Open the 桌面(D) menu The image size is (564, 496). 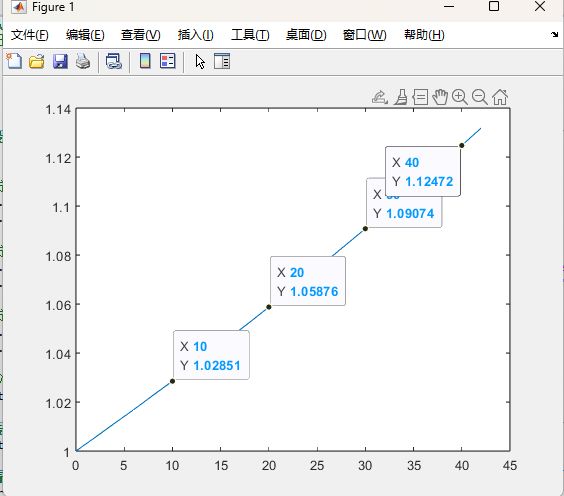[x=306, y=35]
